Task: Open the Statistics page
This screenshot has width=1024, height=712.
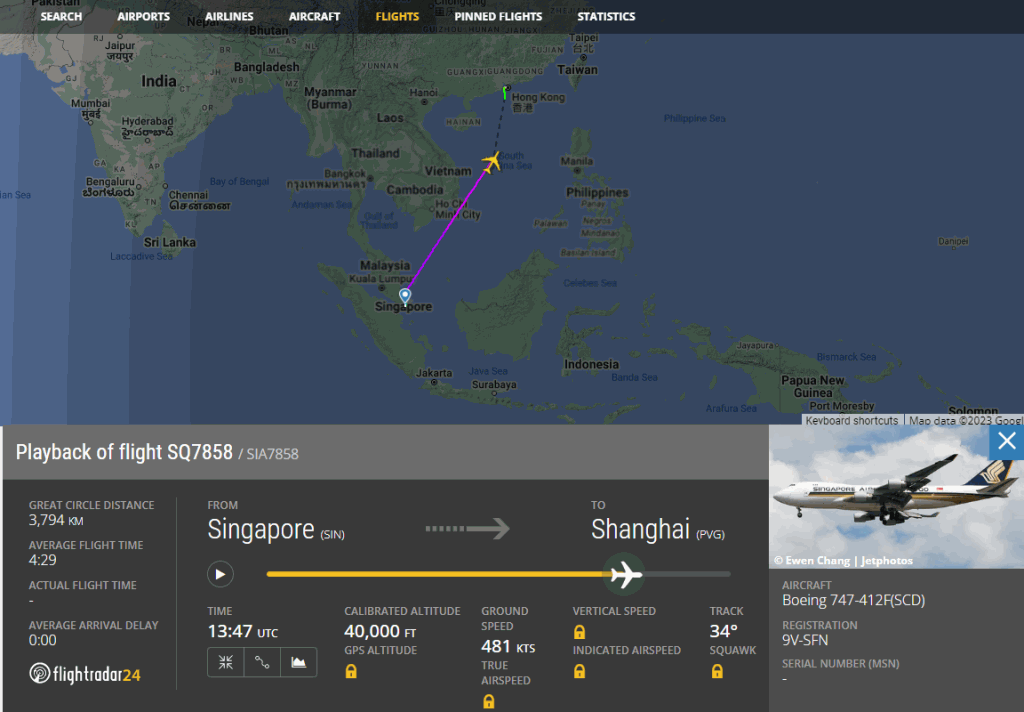Action: 606,17
